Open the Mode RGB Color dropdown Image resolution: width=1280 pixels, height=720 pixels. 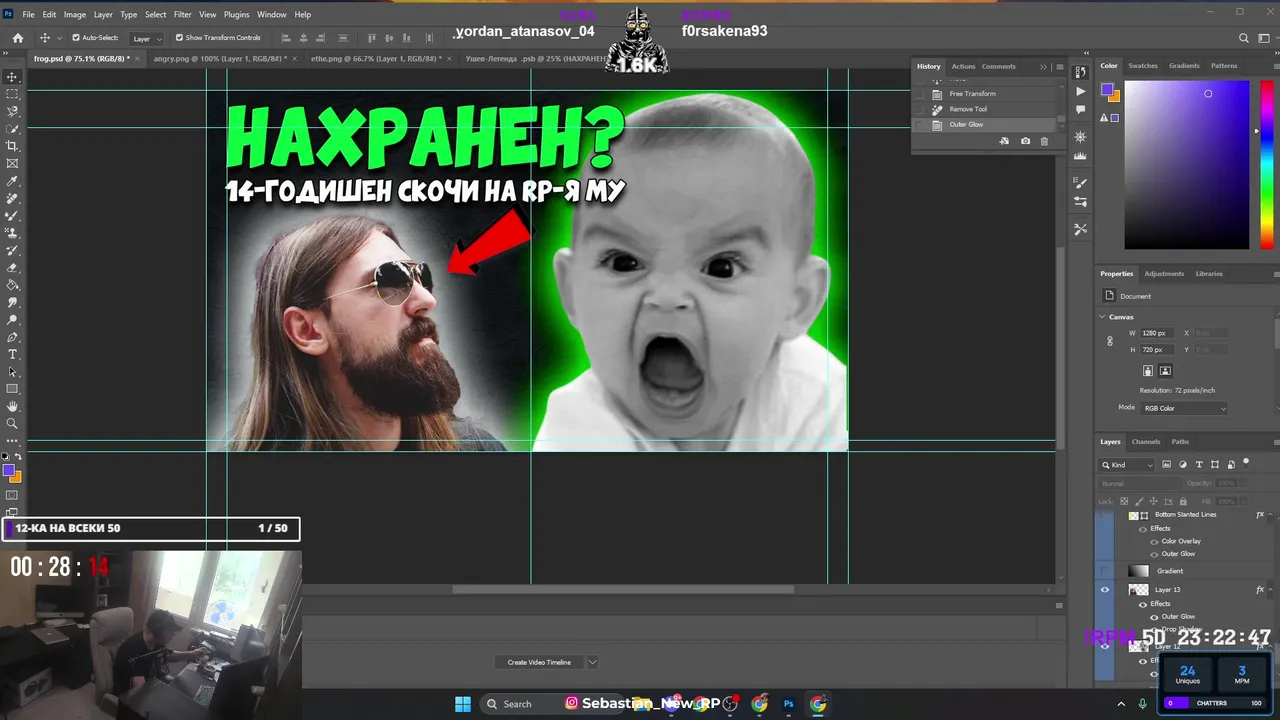[1184, 408]
